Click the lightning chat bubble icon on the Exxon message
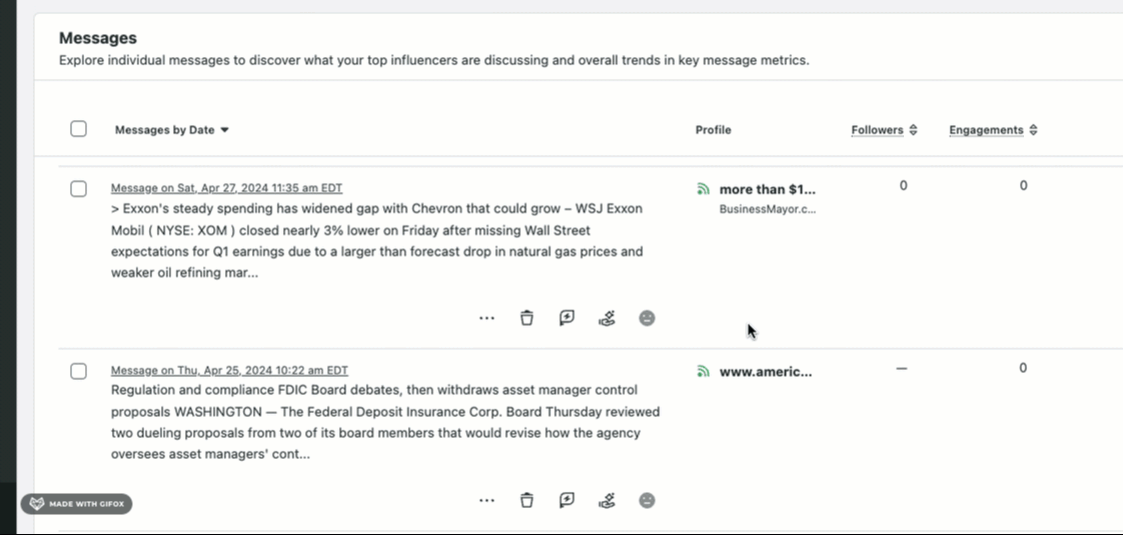The image size is (1123, 535). click(x=567, y=318)
